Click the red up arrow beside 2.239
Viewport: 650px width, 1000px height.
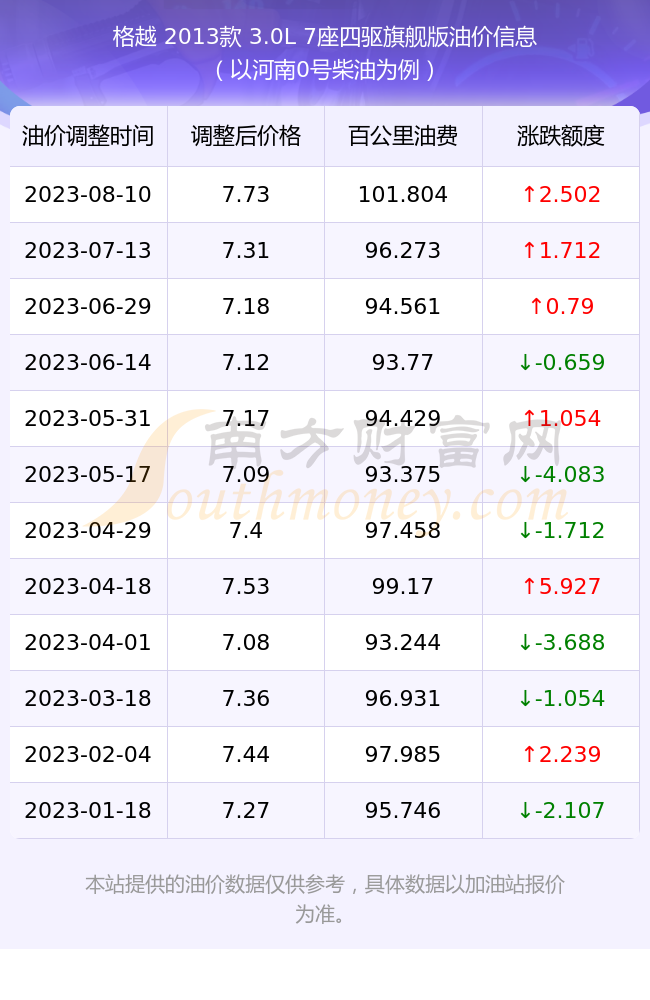pyautogui.click(x=529, y=754)
